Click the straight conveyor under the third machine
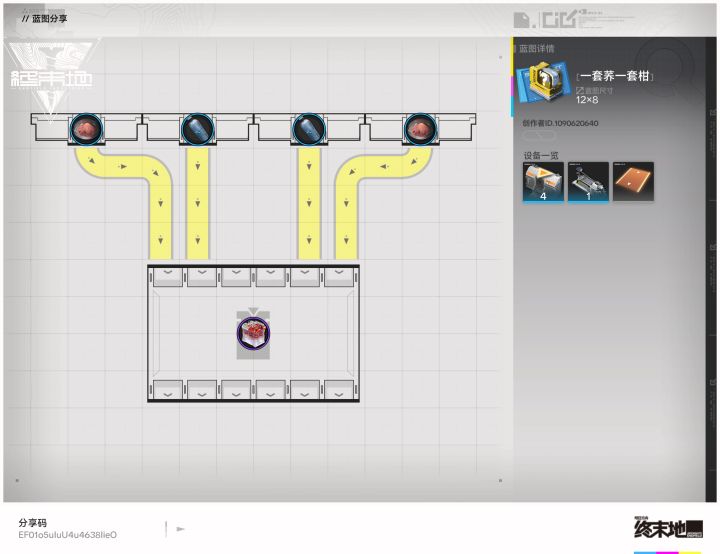 [x=309, y=203]
